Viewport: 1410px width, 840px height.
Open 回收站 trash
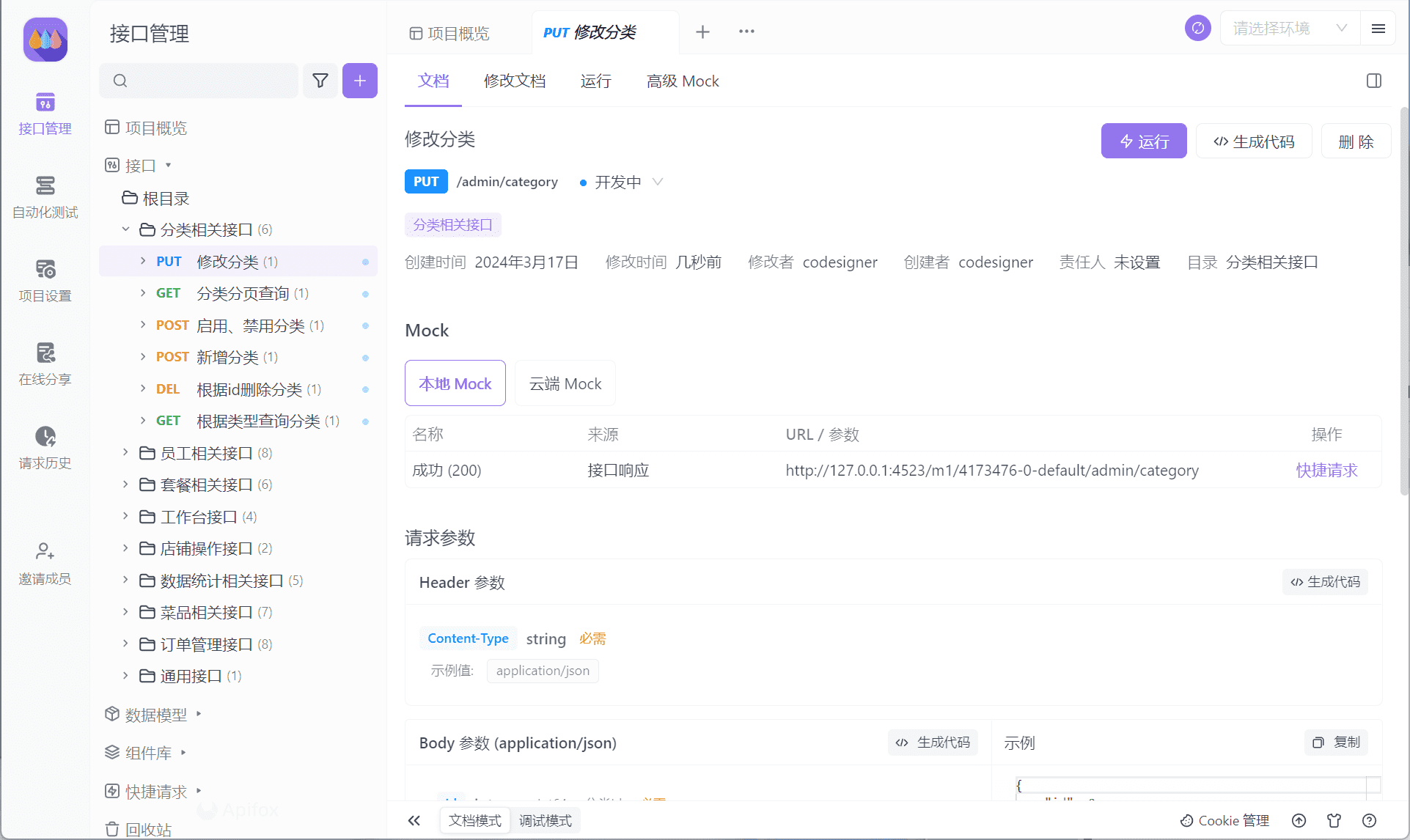(x=139, y=830)
